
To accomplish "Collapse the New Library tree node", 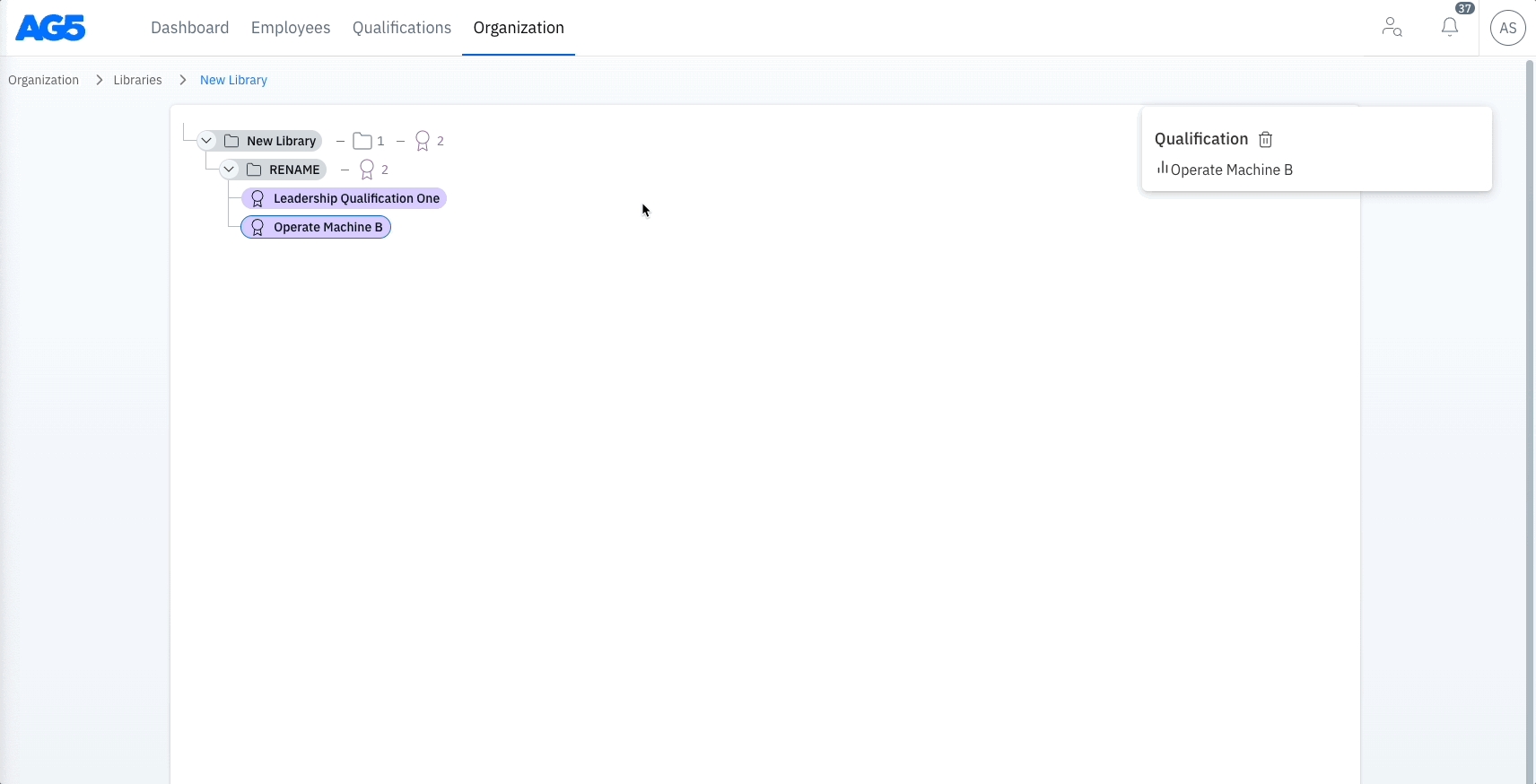I will 207,141.
